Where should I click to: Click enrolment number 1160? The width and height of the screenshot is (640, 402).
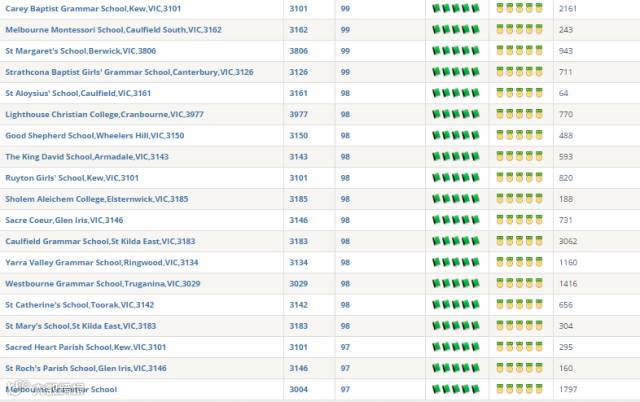pyautogui.click(x=568, y=263)
